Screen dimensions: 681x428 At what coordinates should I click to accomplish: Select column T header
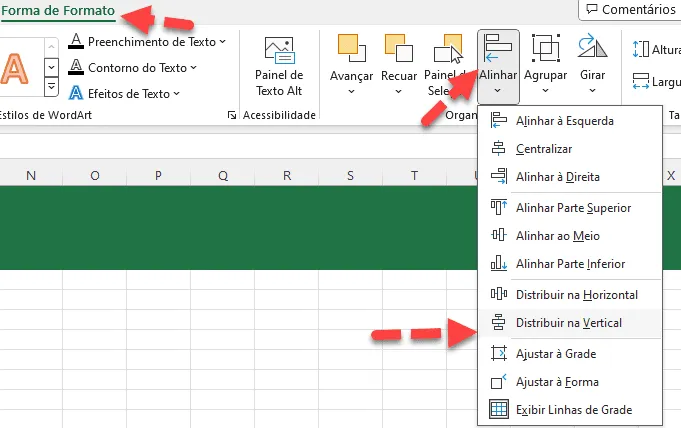pyautogui.click(x=414, y=176)
